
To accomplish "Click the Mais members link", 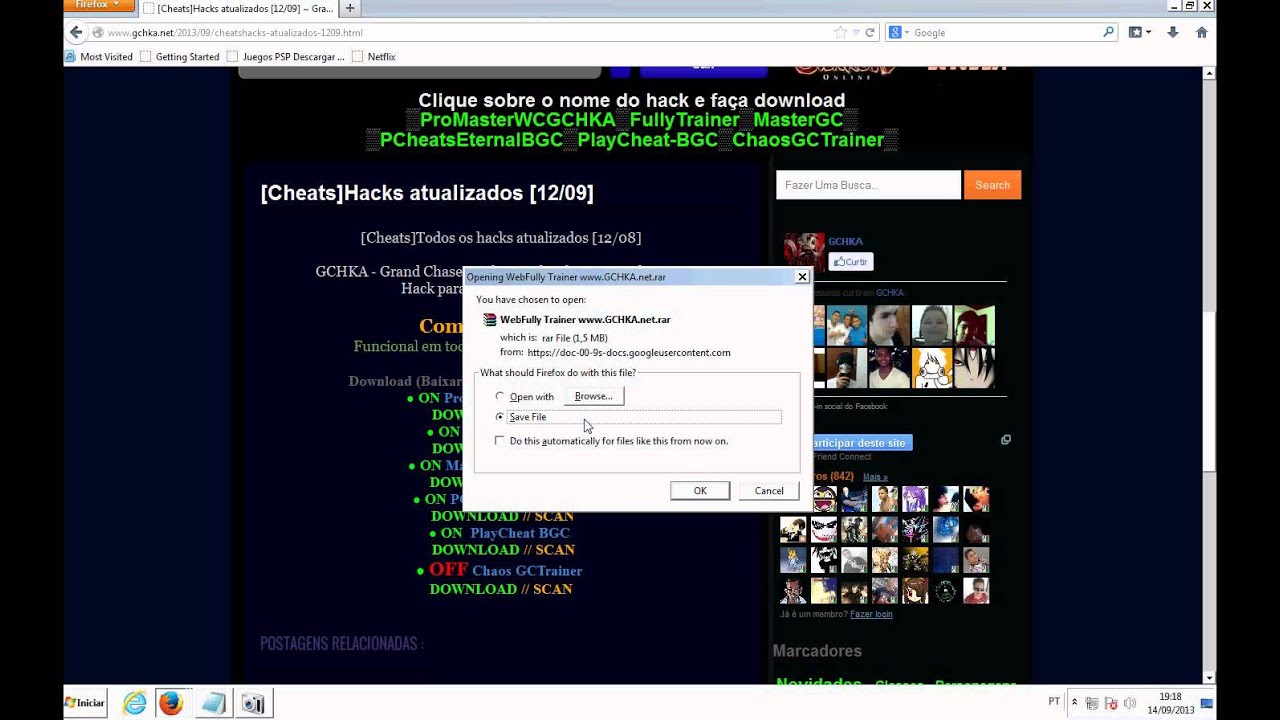I will tap(873, 477).
